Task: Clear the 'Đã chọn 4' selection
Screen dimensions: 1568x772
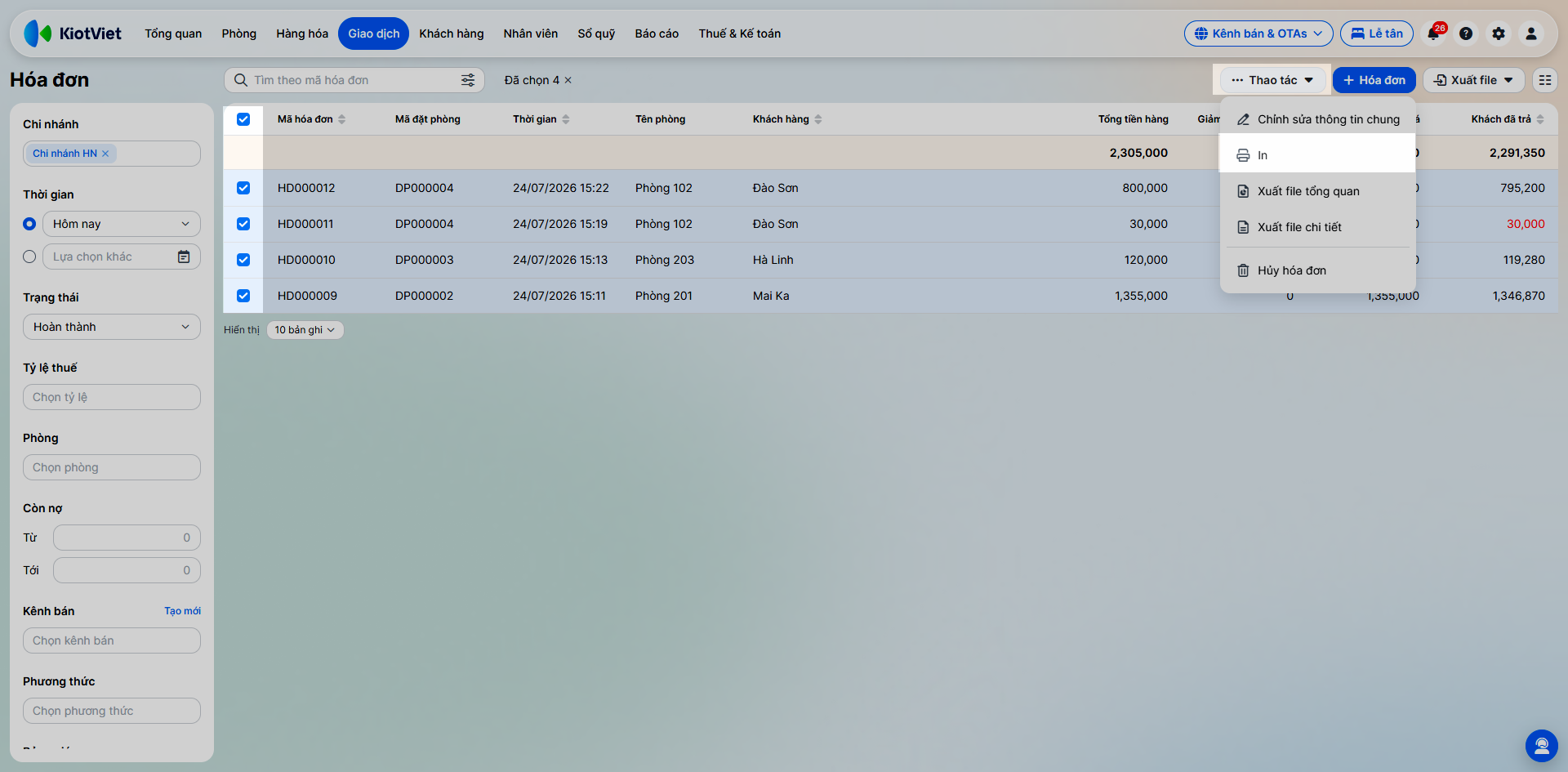Action: pyautogui.click(x=568, y=80)
